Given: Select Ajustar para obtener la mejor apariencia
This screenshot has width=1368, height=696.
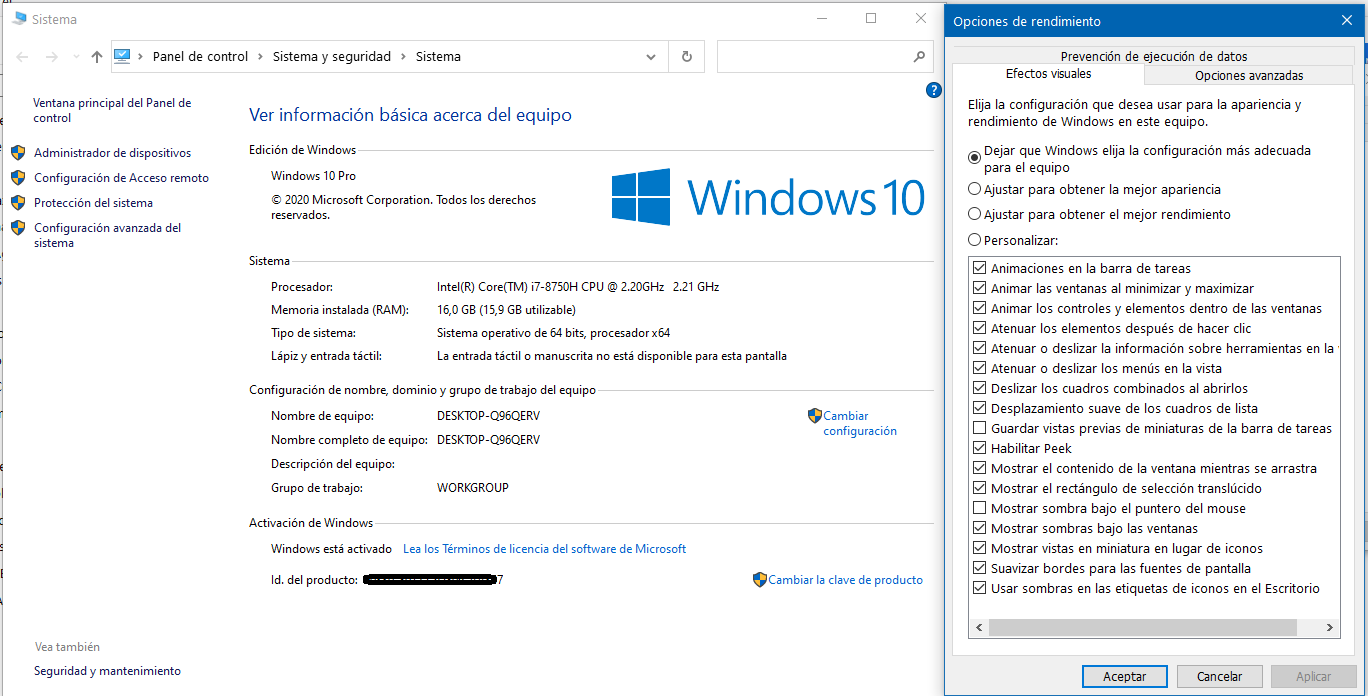Looking at the screenshot, I should coord(975,189).
